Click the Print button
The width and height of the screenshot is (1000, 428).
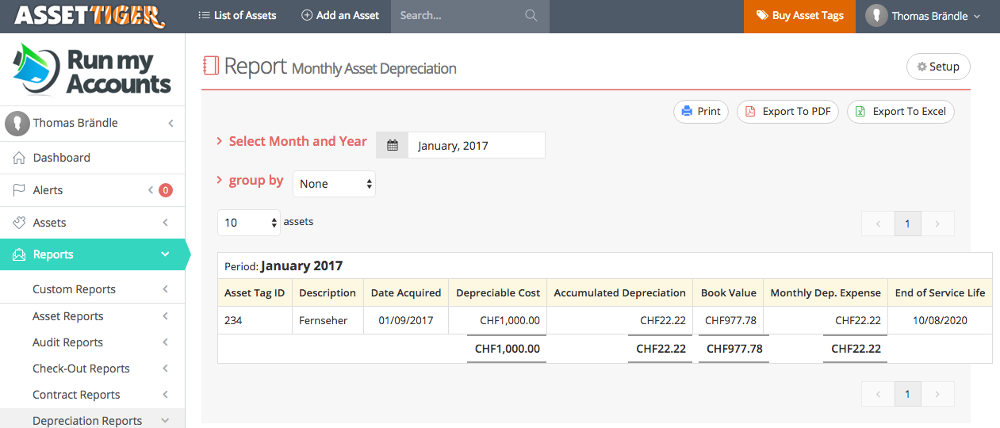coord(700,112)
